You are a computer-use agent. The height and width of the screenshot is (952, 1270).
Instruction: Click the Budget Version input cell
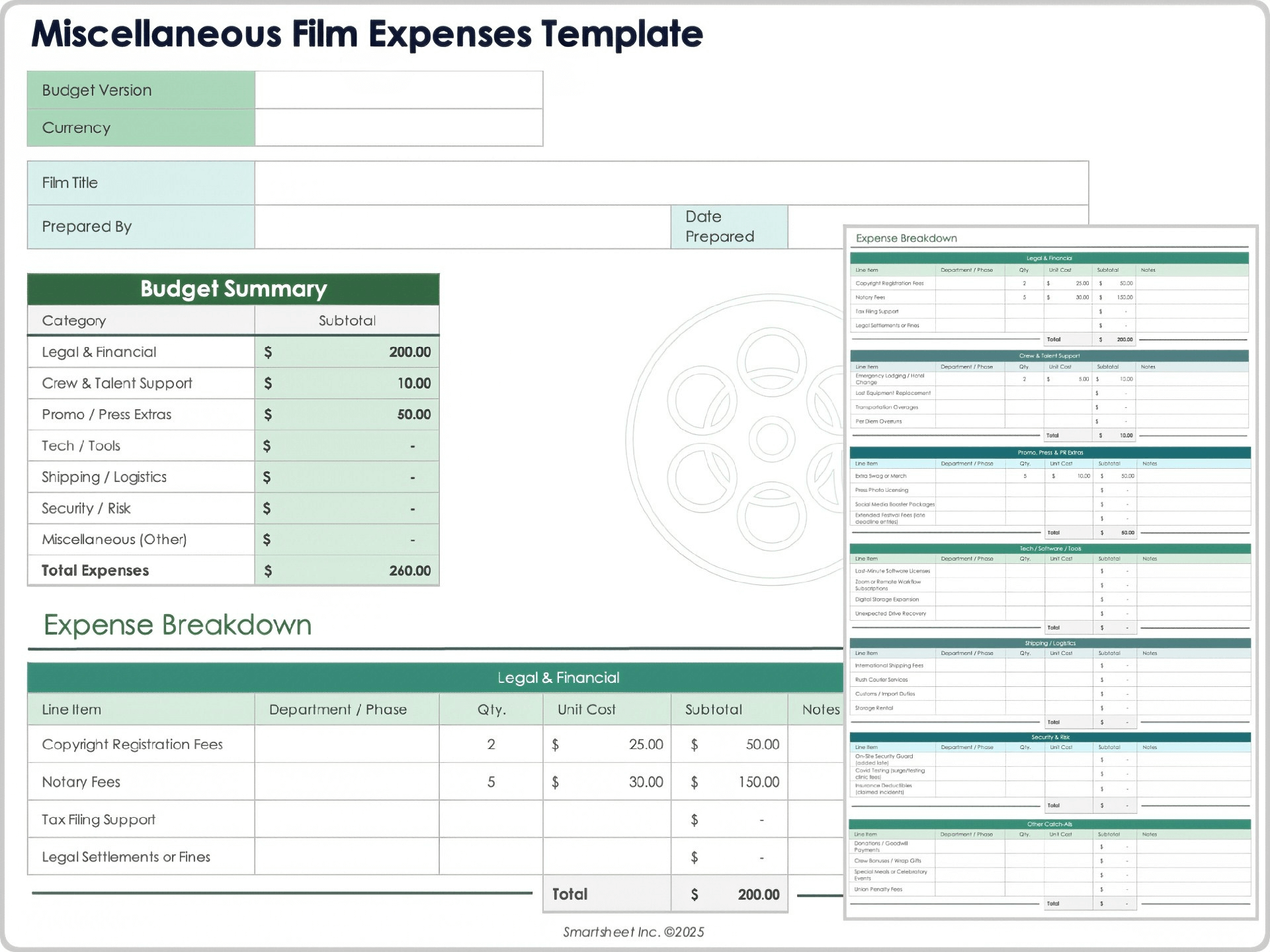(399, 90)
